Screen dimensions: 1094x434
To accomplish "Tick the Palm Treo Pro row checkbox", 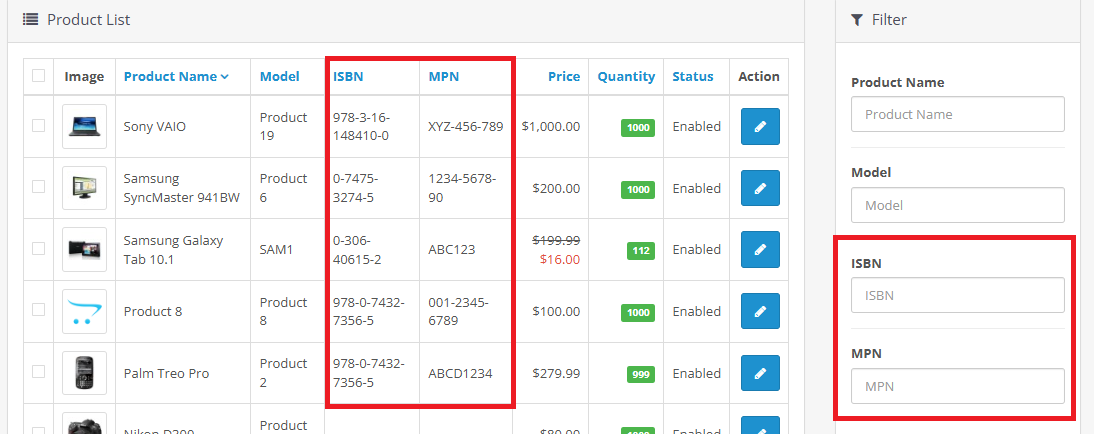I will click(x=39, y=372).
